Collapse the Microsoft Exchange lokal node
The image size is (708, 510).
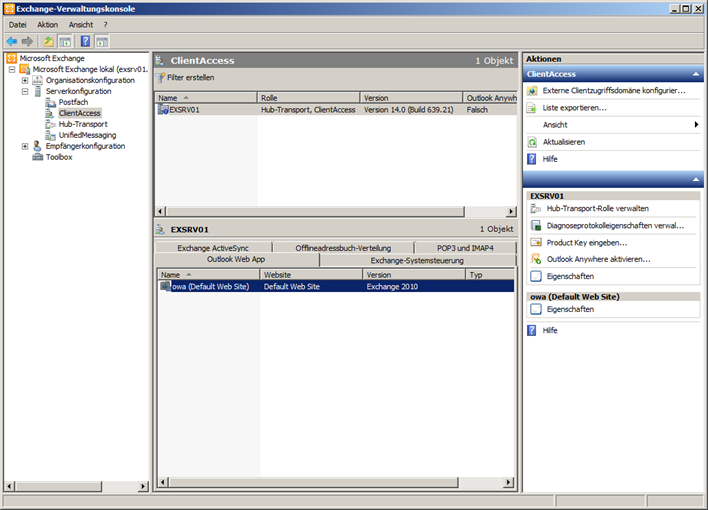tap(12, 70)
